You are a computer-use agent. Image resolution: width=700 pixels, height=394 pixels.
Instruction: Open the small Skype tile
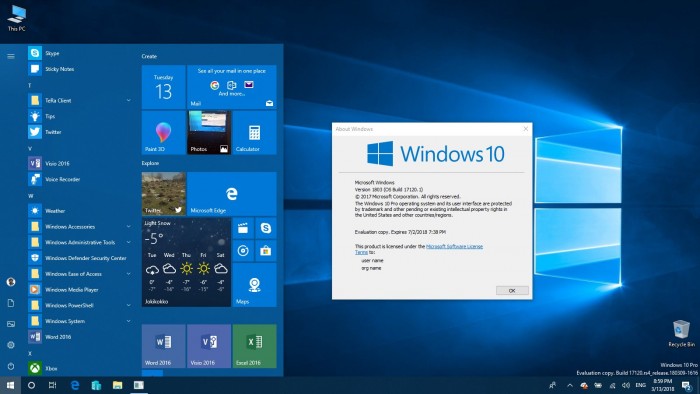pos(266,228)
